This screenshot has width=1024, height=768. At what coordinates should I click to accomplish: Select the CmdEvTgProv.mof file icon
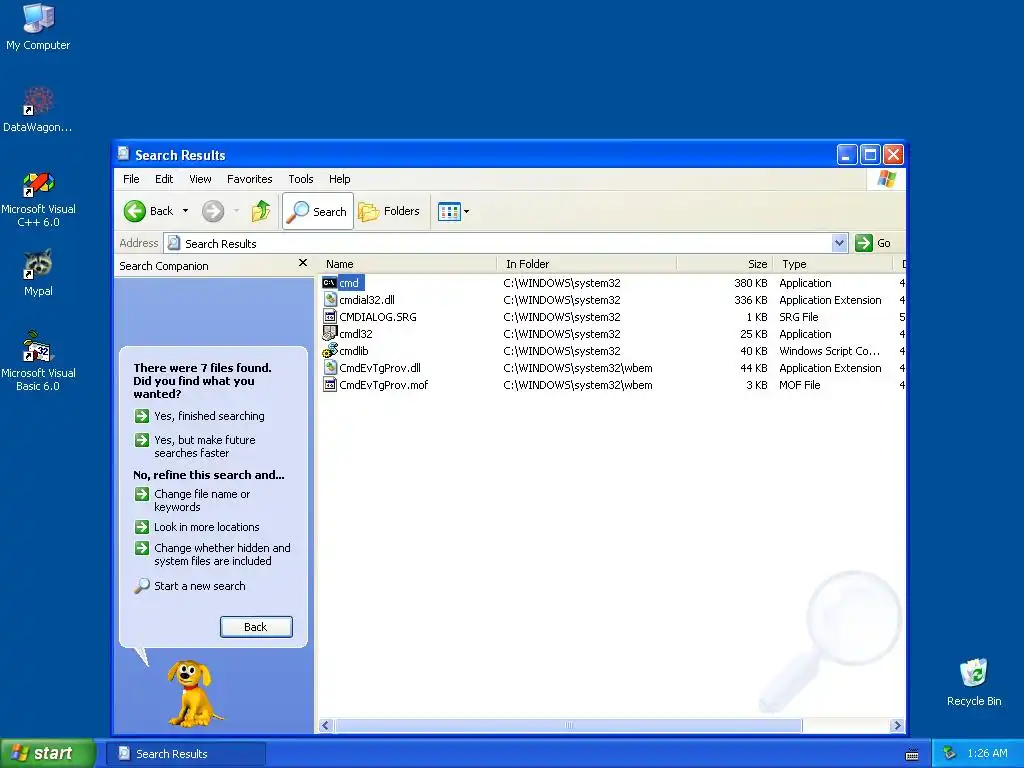330,385
